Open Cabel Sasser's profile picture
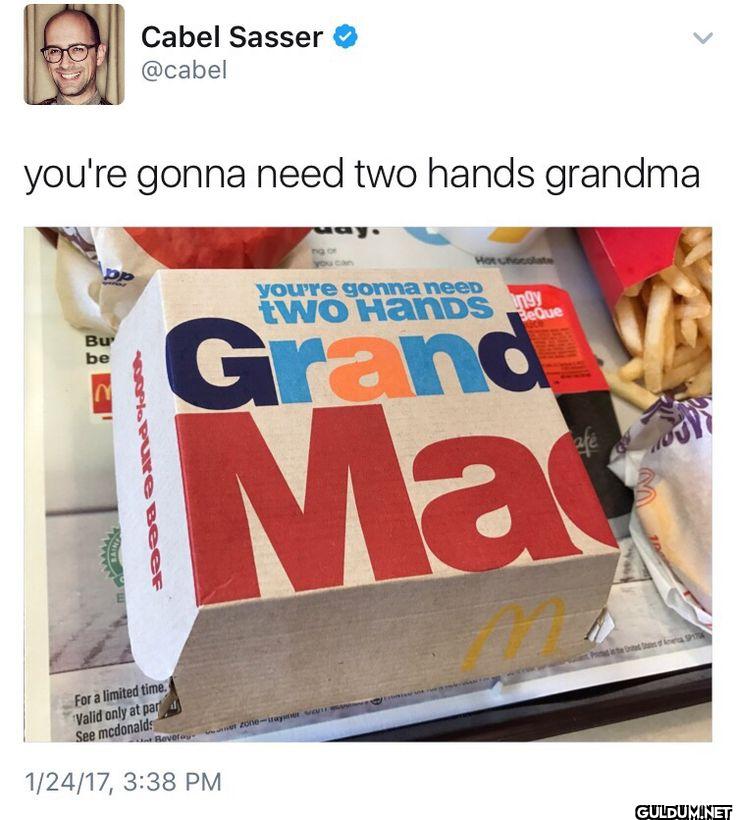Screen dimensions: 736x820 [74, 54]
